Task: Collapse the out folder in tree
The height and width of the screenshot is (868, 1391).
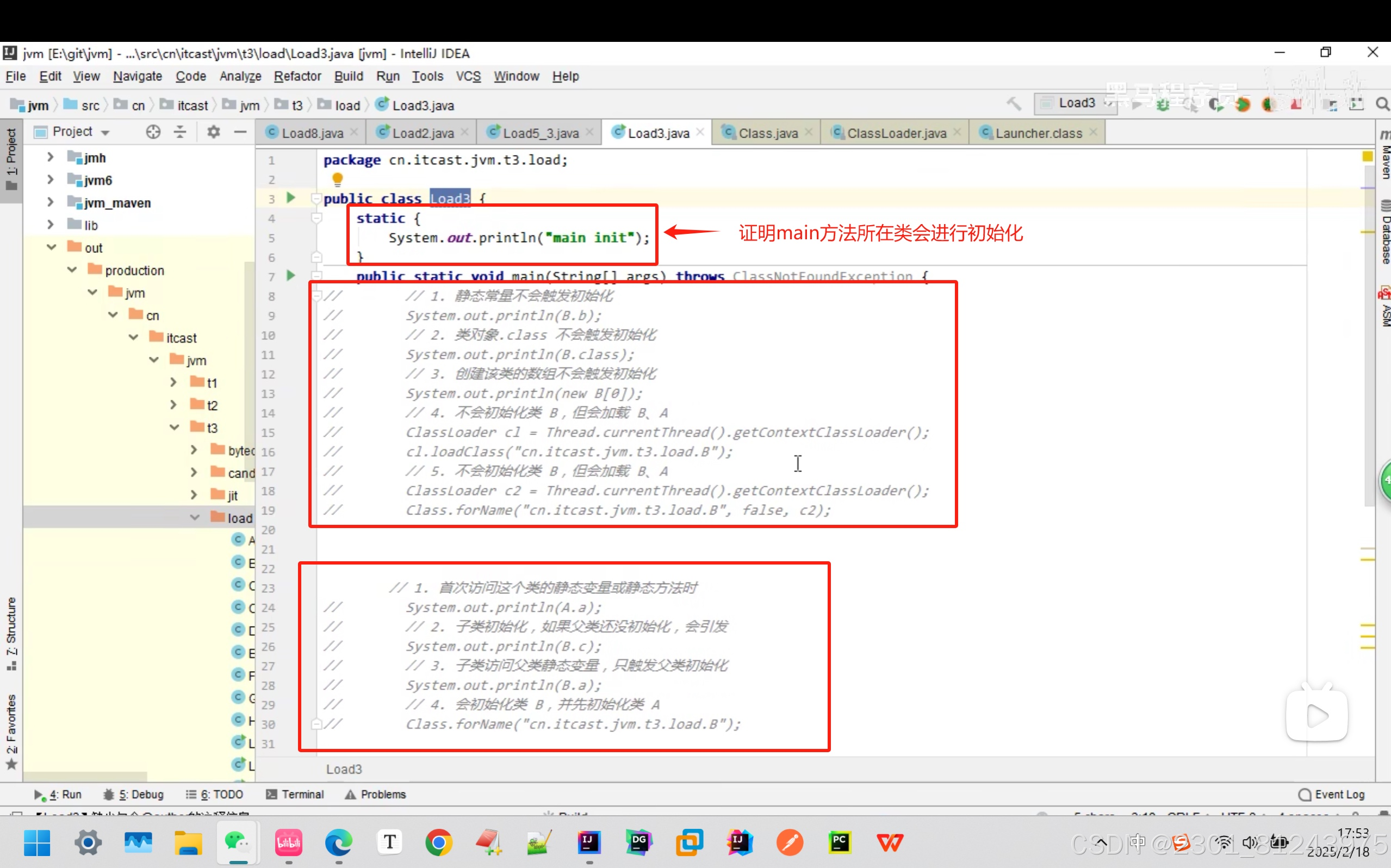Action: pos(51,247)
